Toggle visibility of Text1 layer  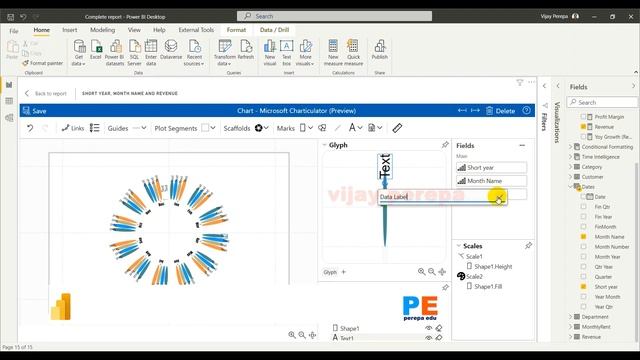pyautogui.click(x=429, y=338)
